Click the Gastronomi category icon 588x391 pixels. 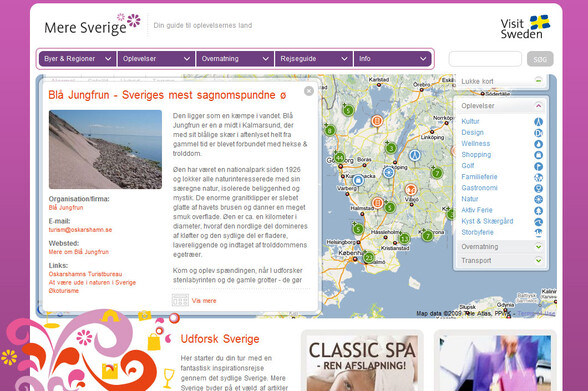538,188
